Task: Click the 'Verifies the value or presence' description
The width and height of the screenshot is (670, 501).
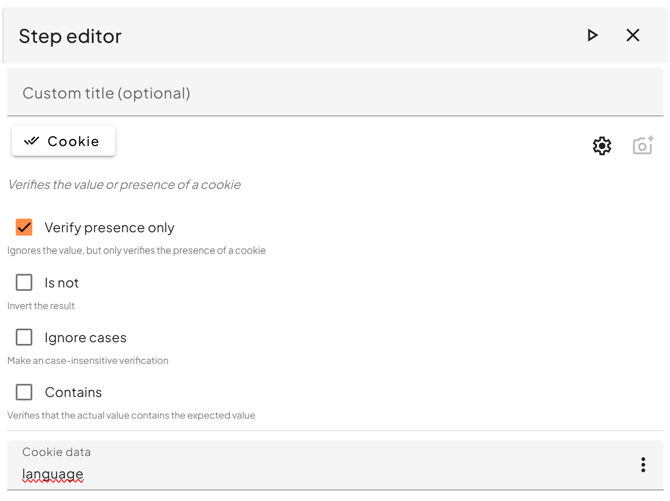Action: [124, 185]
